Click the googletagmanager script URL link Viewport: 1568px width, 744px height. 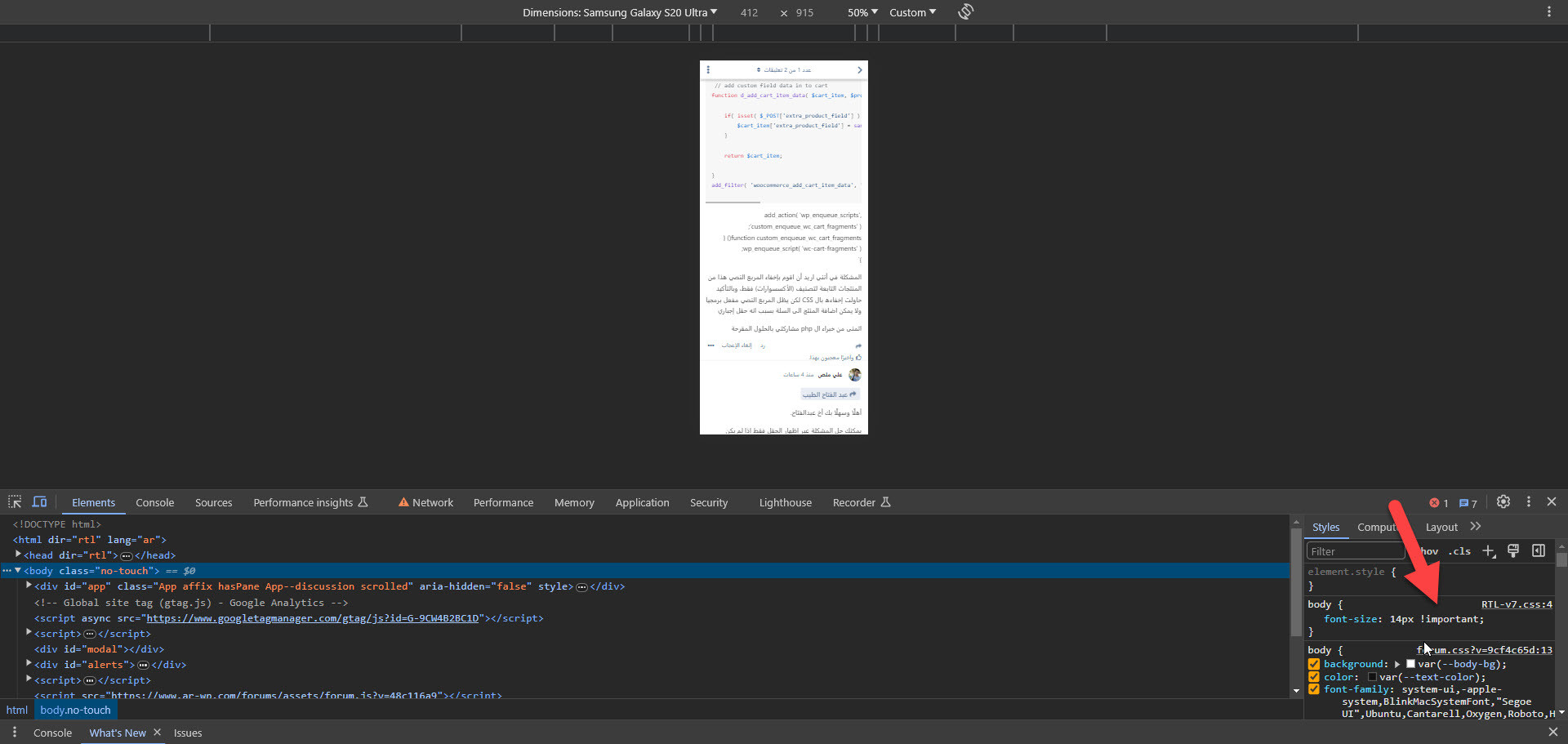(312, 618)
